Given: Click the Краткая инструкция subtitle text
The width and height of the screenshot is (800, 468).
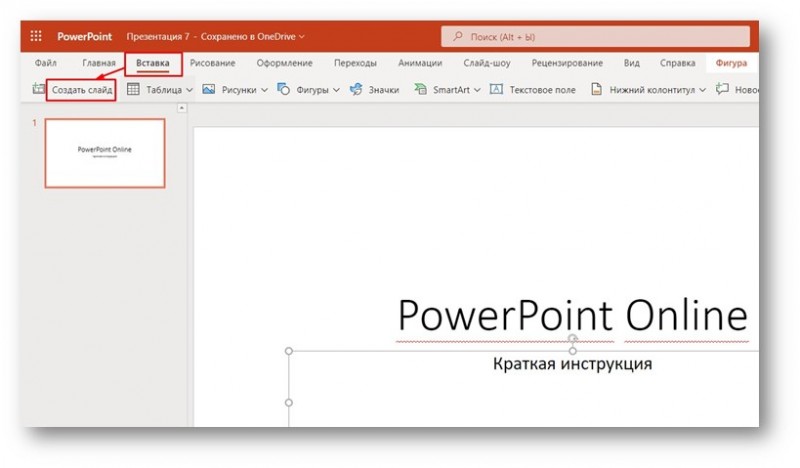Looking at the screenshot, I should [572, 364].
